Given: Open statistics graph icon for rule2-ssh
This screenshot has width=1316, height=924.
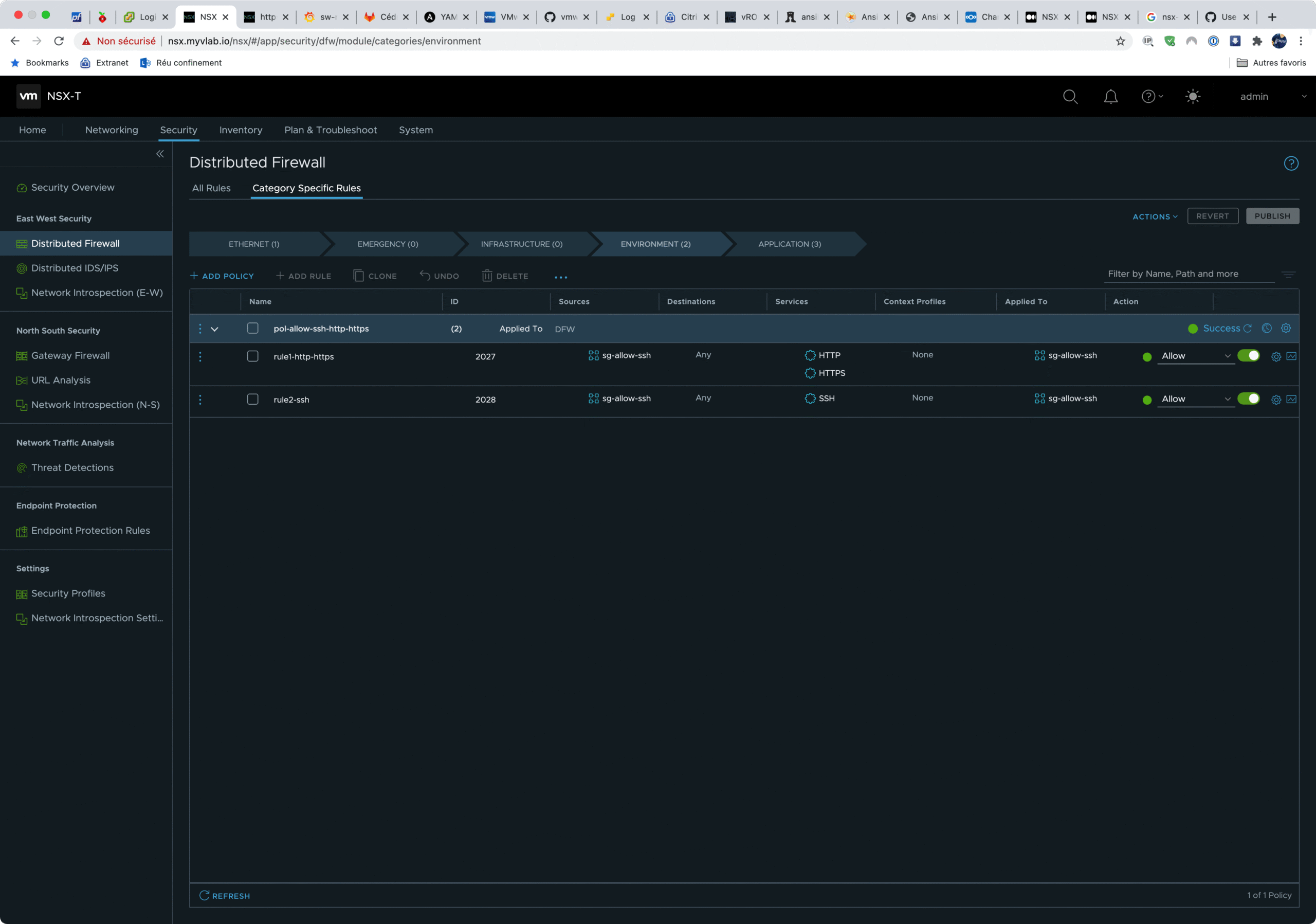Looking at the screenshot, I should tap(1291, 400).
